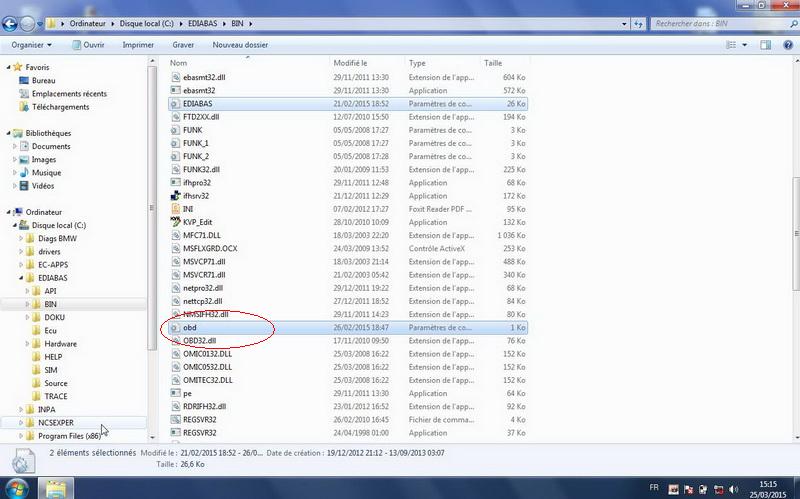The image size is (800, 499).
Task: Click the file list vertical scrollbar
Action: click(x=795, y=233)
